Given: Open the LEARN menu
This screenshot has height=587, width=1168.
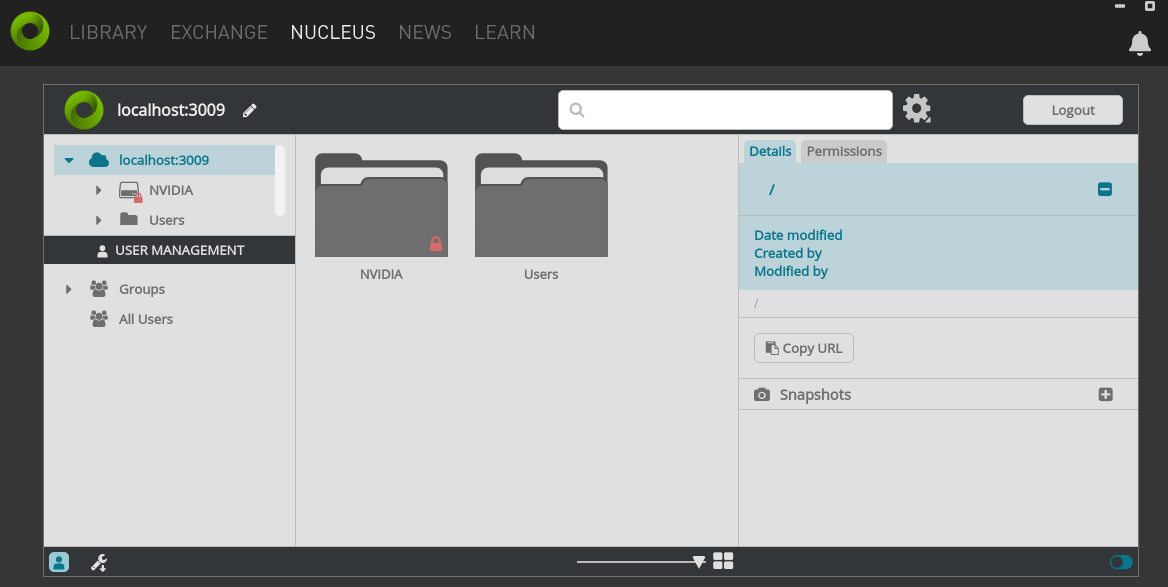Looking at the screenshot, I should pos(504,32).
